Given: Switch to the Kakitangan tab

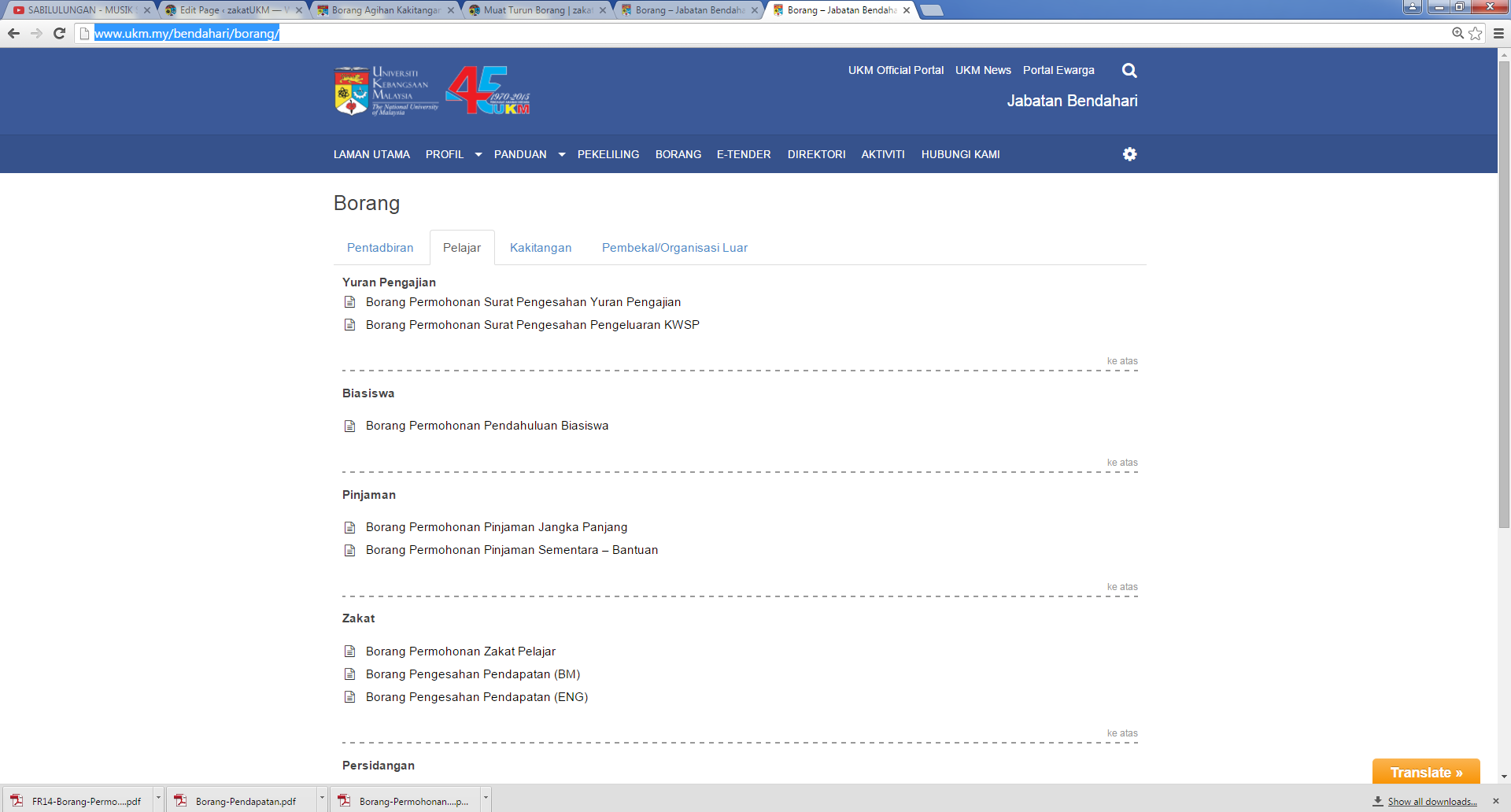Looking at the screenshot, I should tap(541, 248).
